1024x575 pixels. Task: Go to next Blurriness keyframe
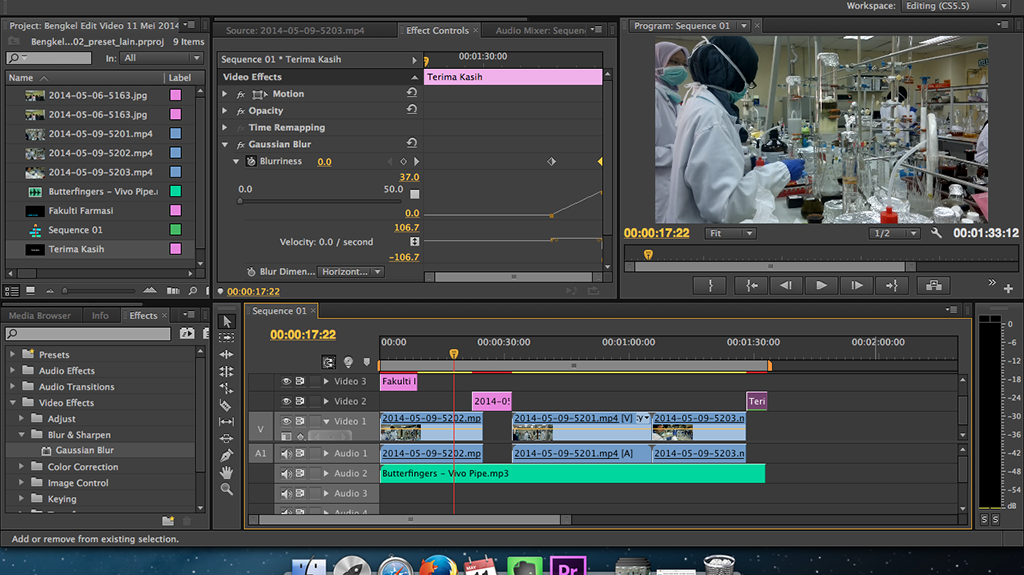(x=417, y=161)
